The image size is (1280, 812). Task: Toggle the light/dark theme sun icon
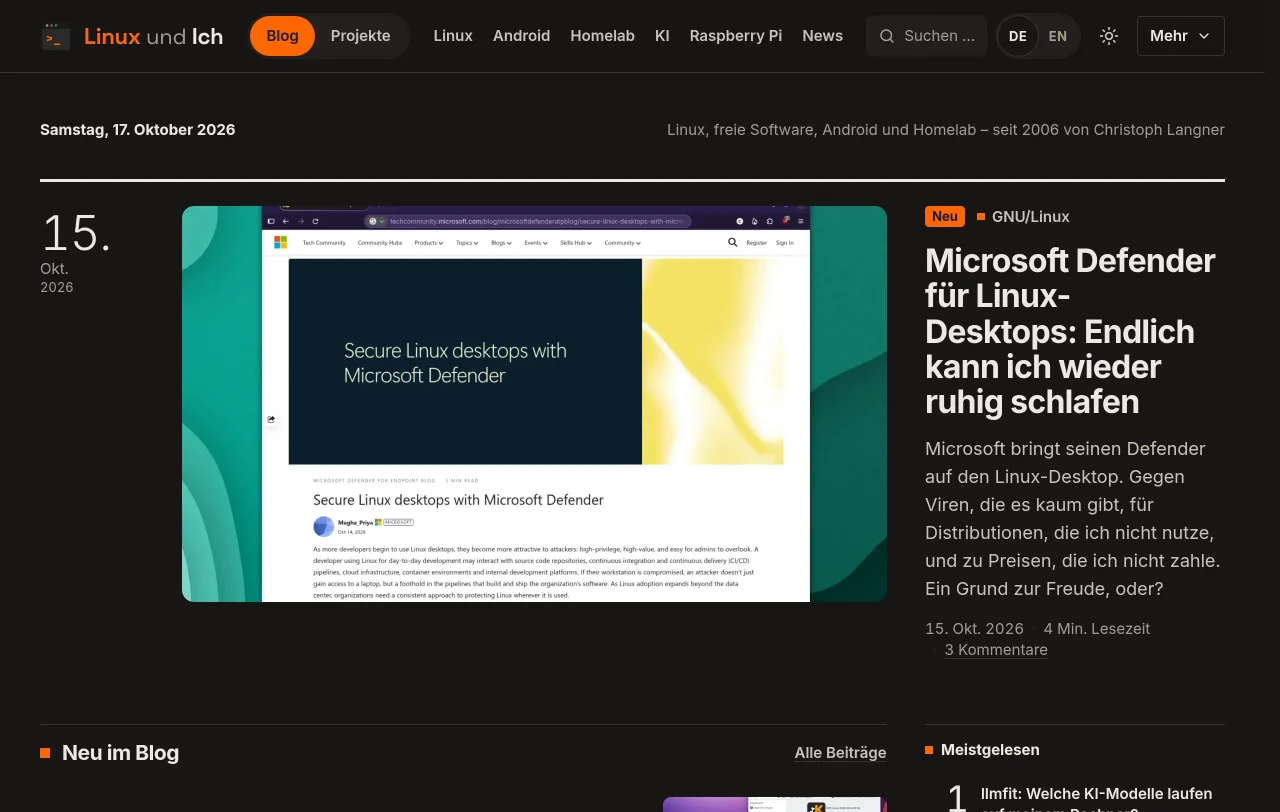point(1109,36)
